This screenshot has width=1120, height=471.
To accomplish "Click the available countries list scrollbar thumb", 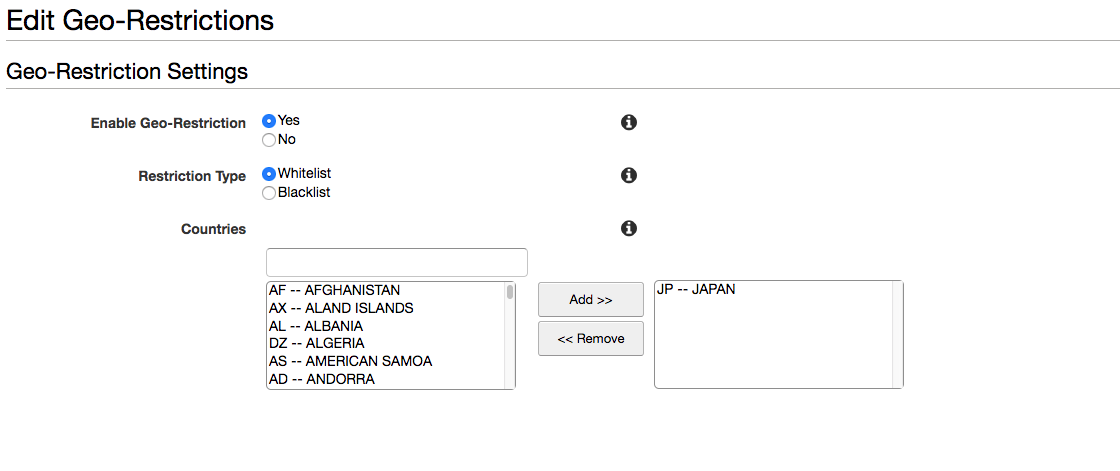I will [x=510, y=292].
